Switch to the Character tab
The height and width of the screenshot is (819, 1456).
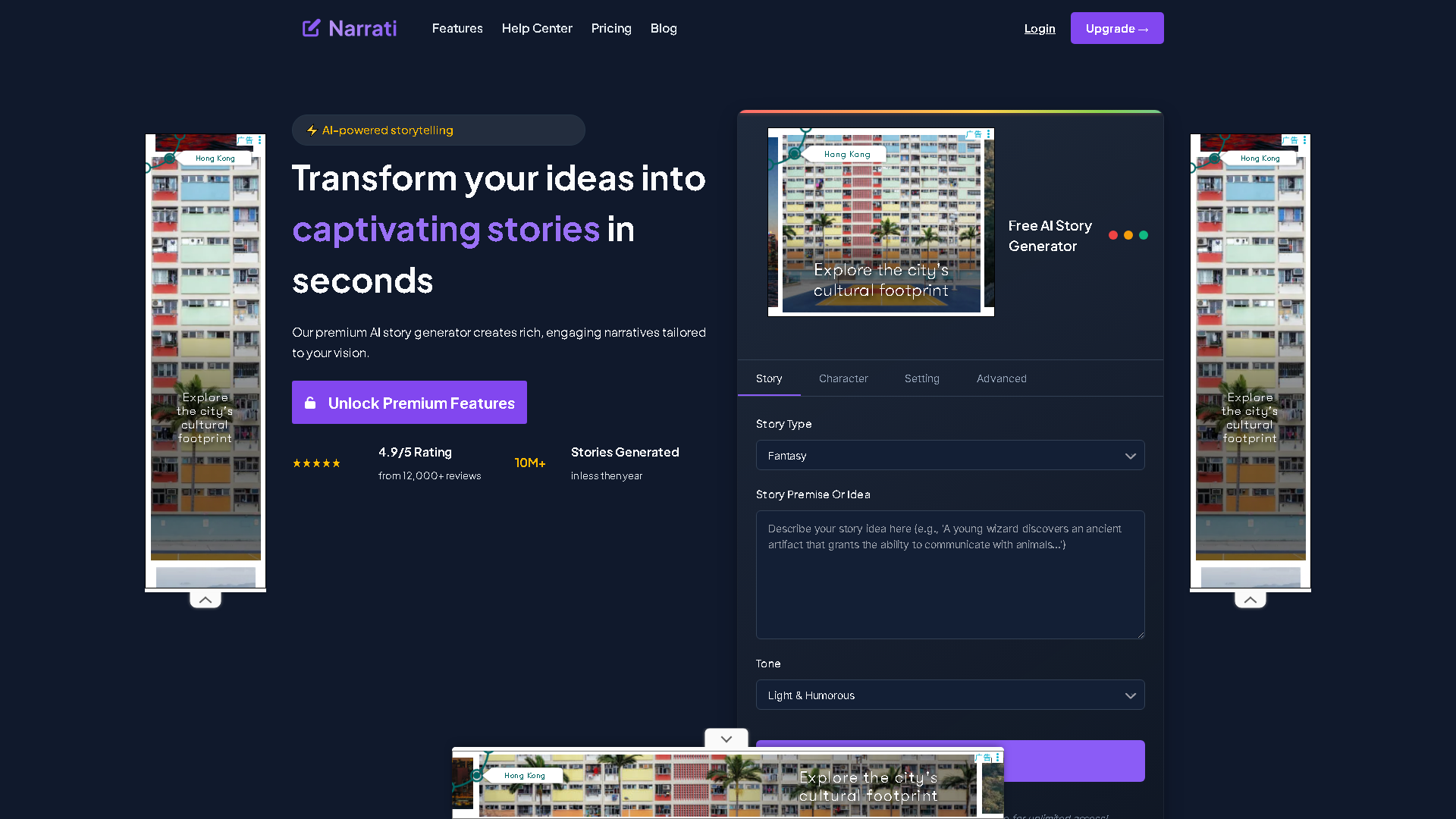click(x=843, y=378)
